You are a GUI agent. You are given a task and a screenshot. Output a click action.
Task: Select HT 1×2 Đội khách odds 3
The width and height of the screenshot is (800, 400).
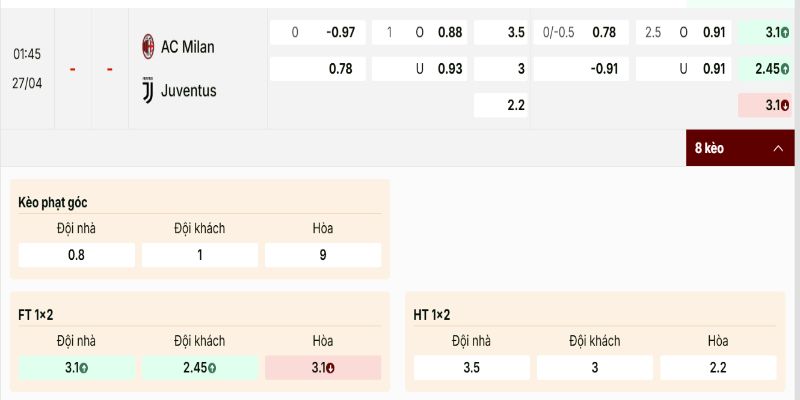point(594,368)
